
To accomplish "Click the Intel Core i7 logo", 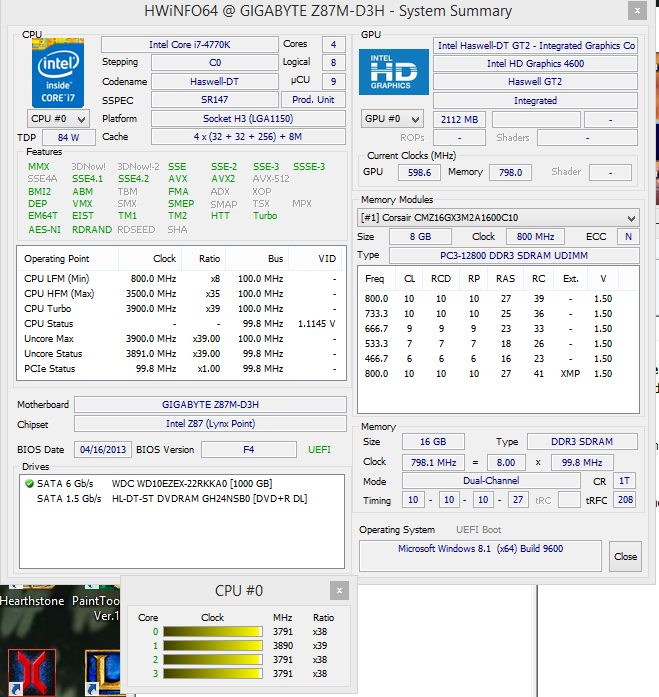I will pyautogui.click(x=58, y=73).
